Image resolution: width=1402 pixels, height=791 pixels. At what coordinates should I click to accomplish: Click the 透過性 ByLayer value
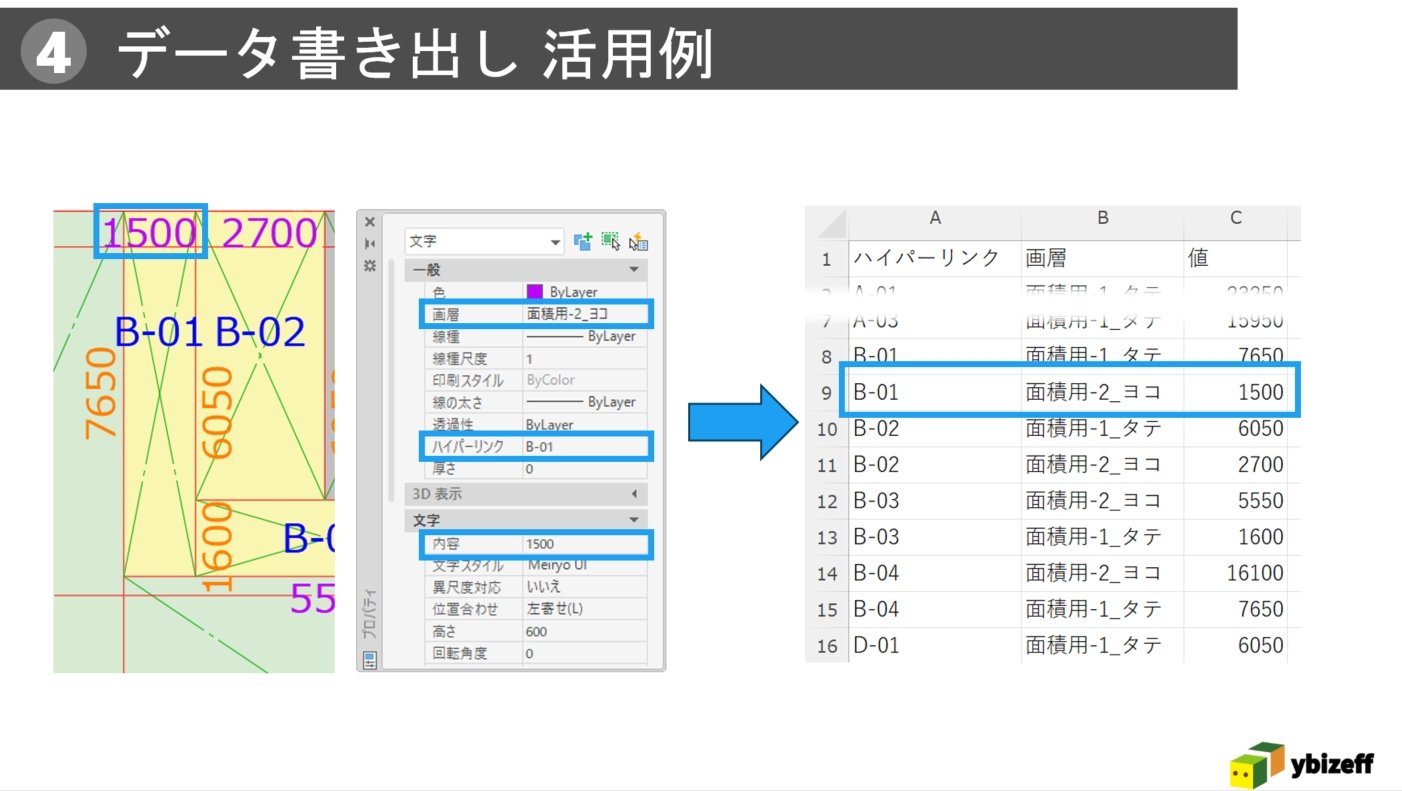click(x=585, y=424)
